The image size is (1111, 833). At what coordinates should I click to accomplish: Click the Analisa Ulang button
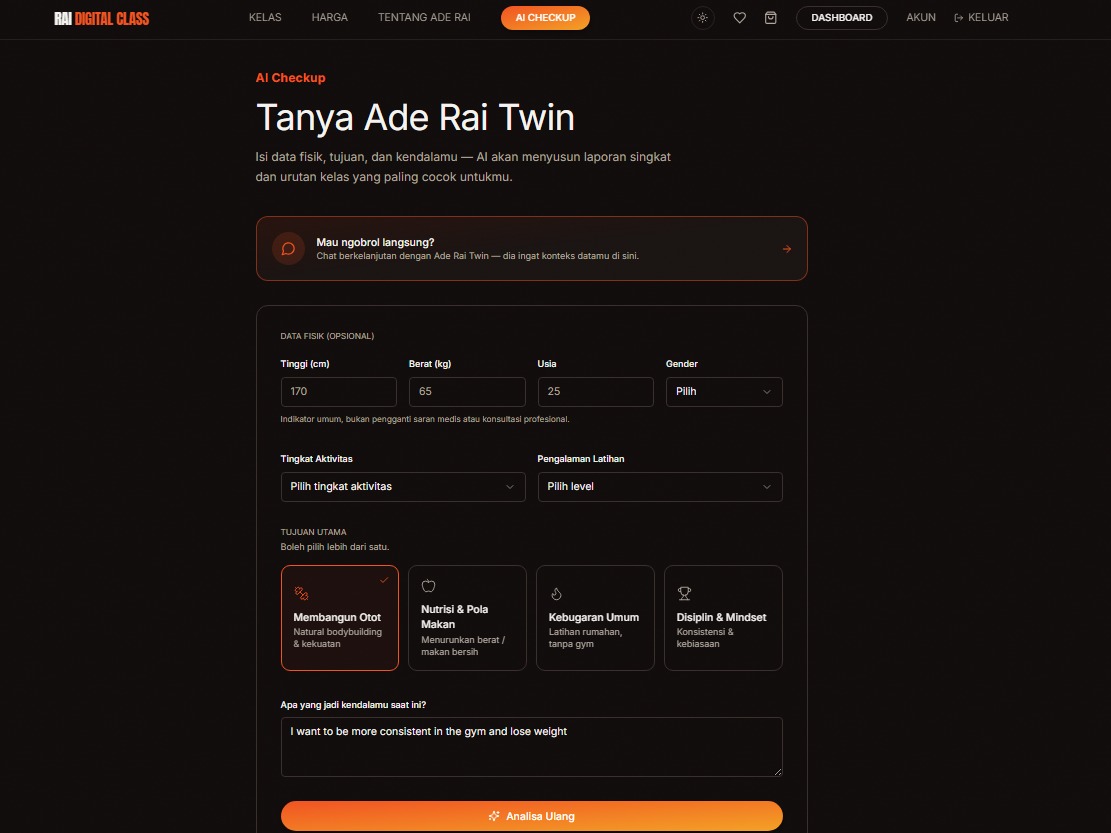[x=531, y=816]
